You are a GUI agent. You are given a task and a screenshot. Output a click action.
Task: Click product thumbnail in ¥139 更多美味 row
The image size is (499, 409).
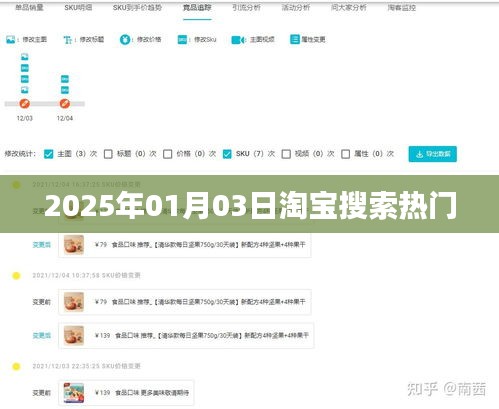(74, 393)
